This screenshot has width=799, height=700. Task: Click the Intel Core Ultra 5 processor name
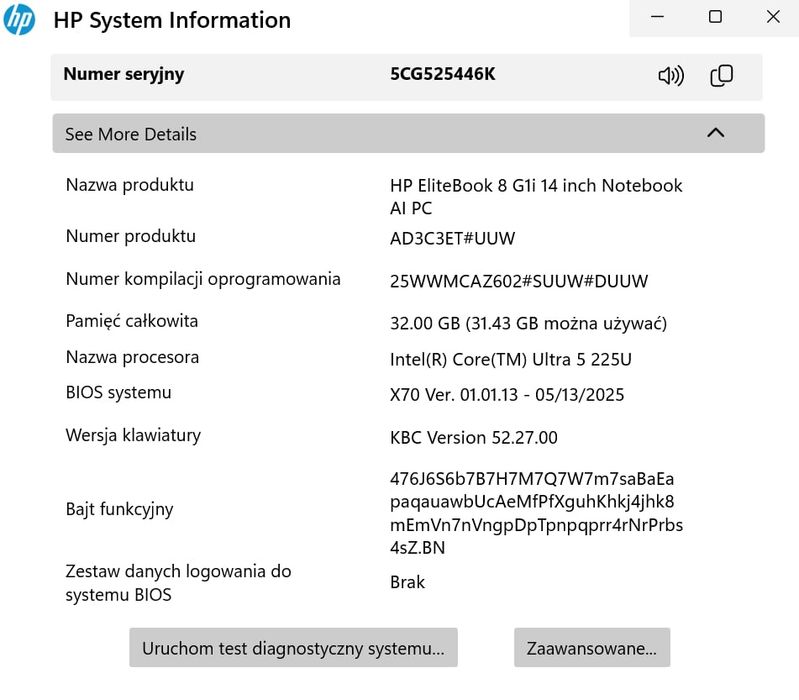point(511,359)
